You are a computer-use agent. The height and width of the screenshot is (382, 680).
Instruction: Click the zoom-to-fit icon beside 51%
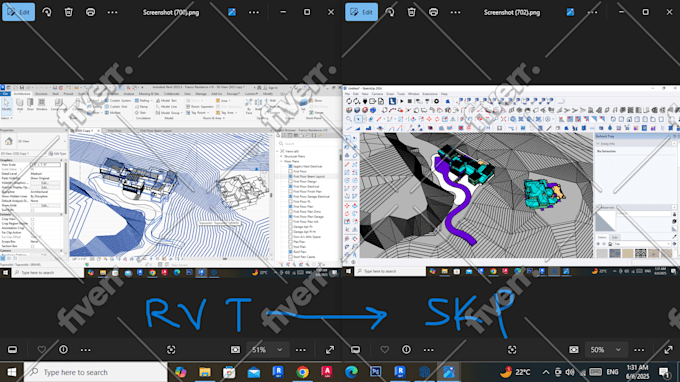point(235,349)
